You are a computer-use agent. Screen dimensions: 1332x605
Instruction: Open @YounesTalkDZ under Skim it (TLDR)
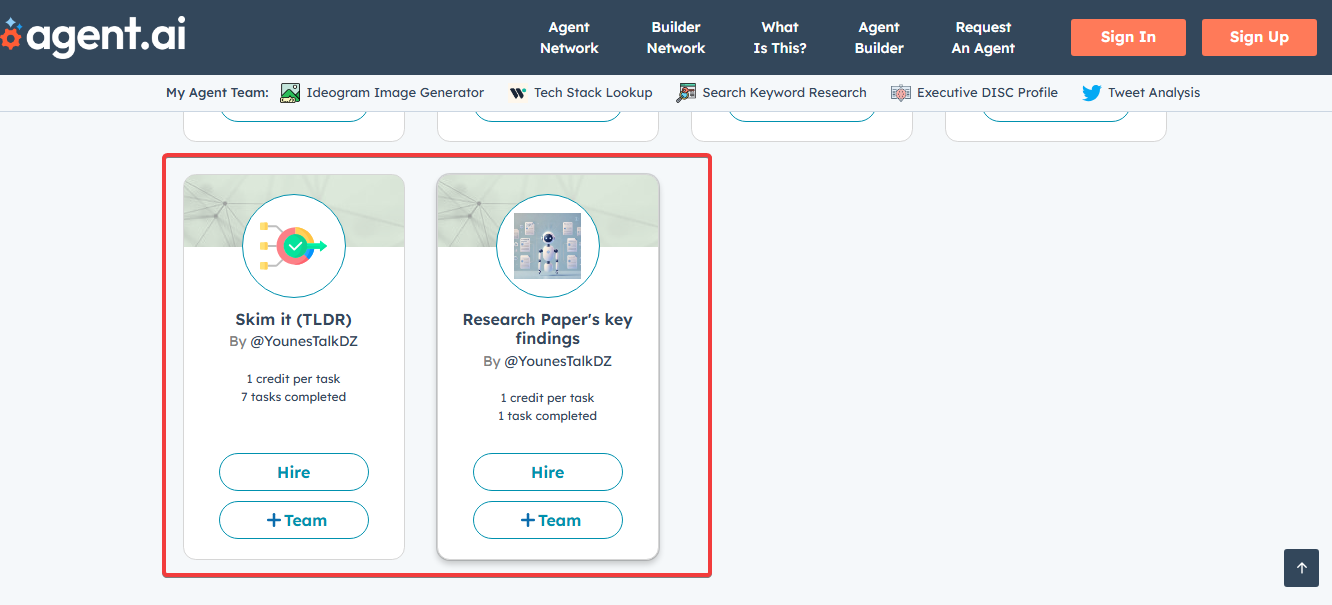click(x=303, y=341)
